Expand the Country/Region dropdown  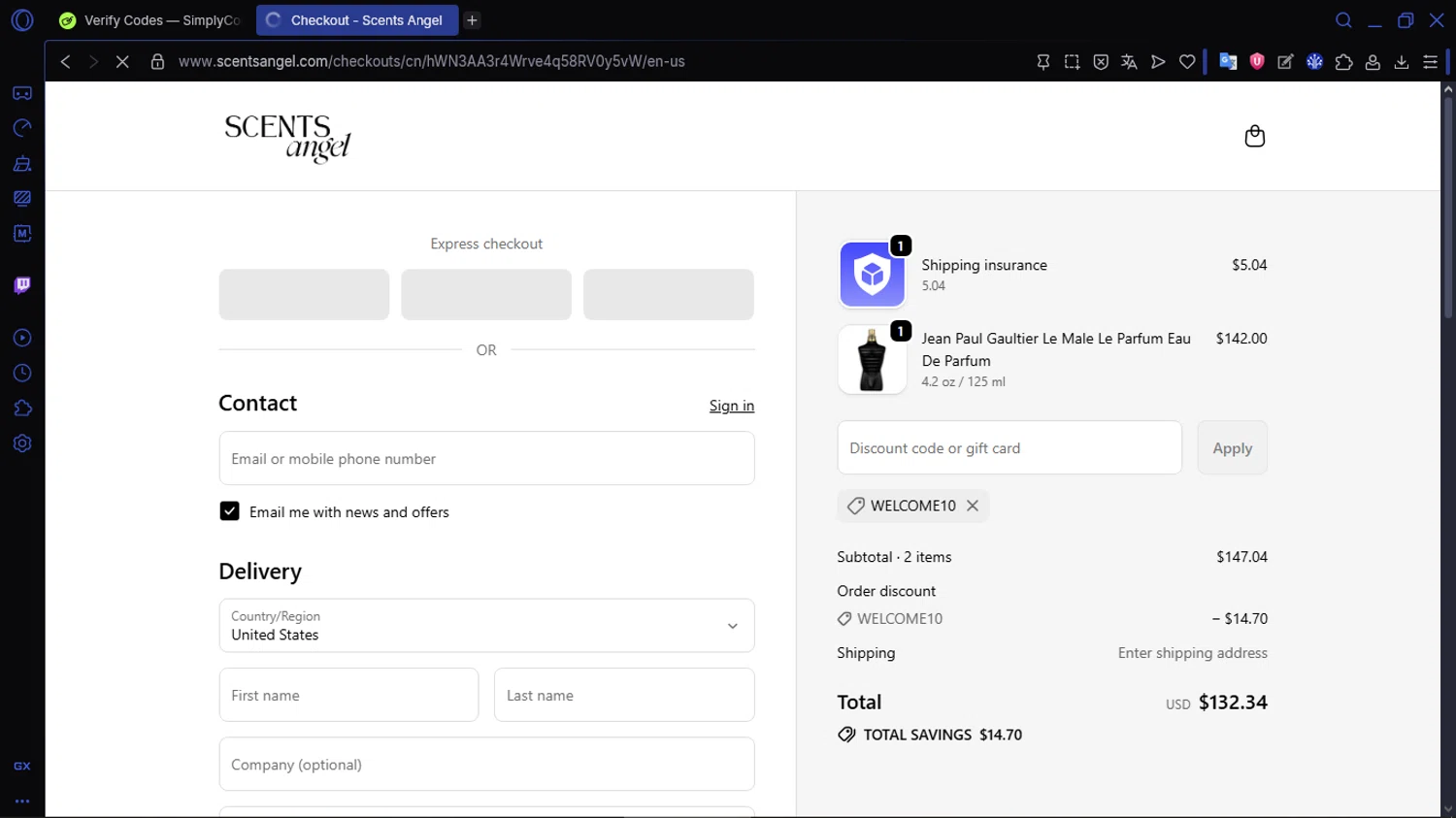486,626
